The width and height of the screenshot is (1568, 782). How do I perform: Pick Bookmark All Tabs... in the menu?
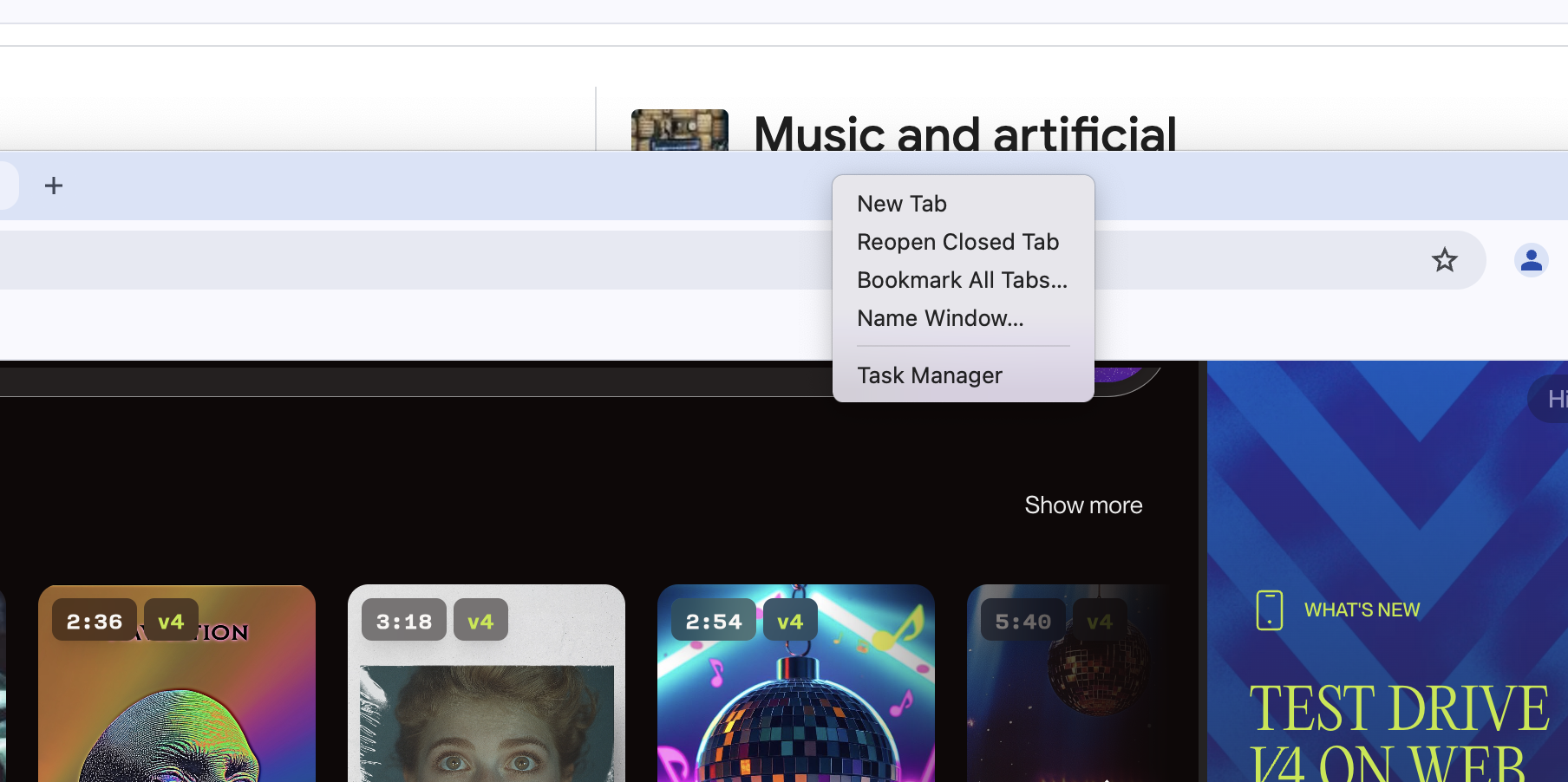(x=963, y=280)
